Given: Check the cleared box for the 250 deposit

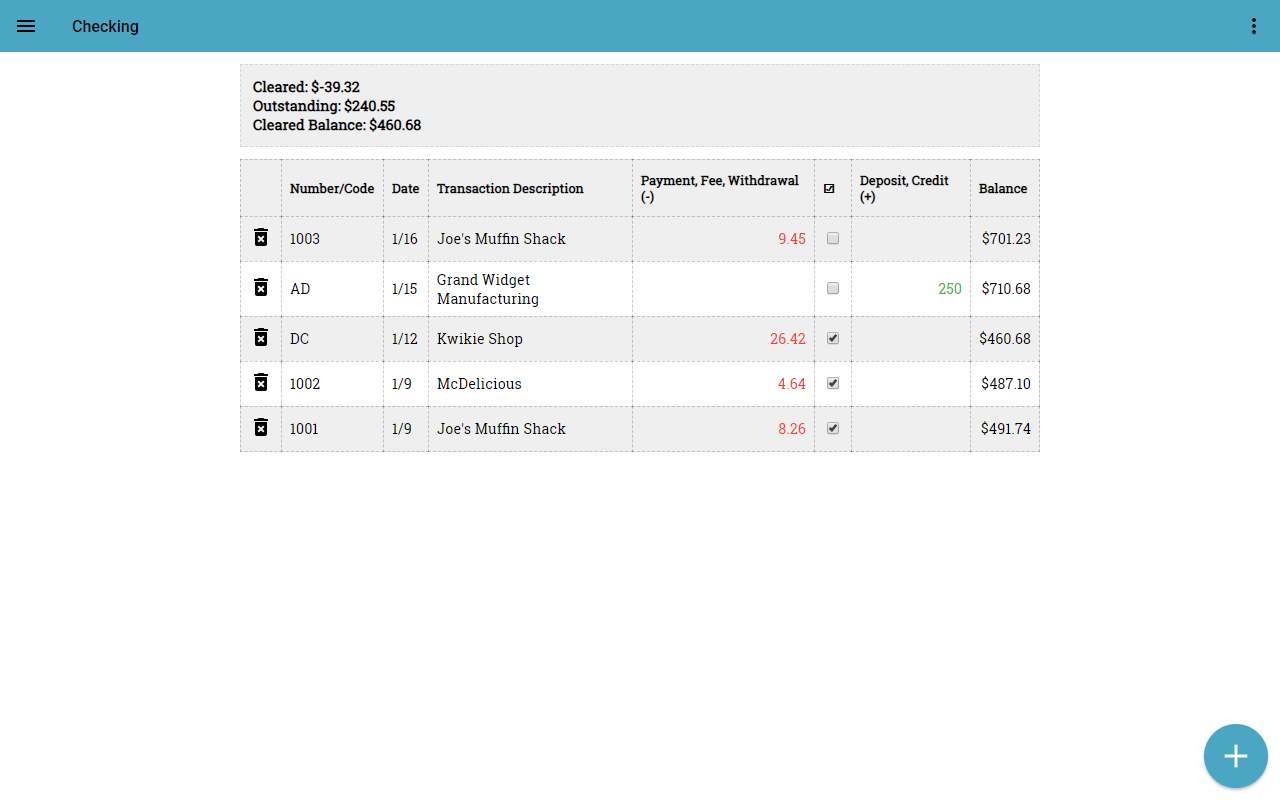Looking at the screenshot, I should pyautogui.click(x=833, y=289).
